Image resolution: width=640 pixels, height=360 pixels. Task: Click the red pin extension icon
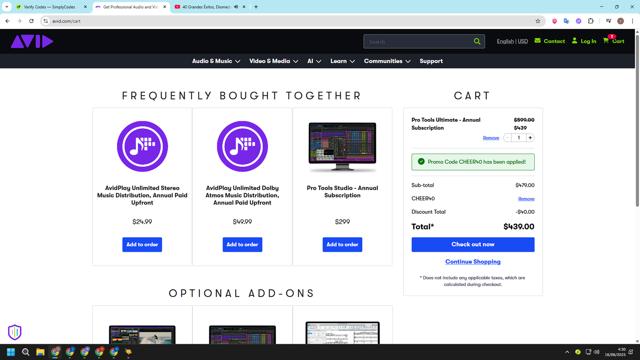(x=554, y=21)
